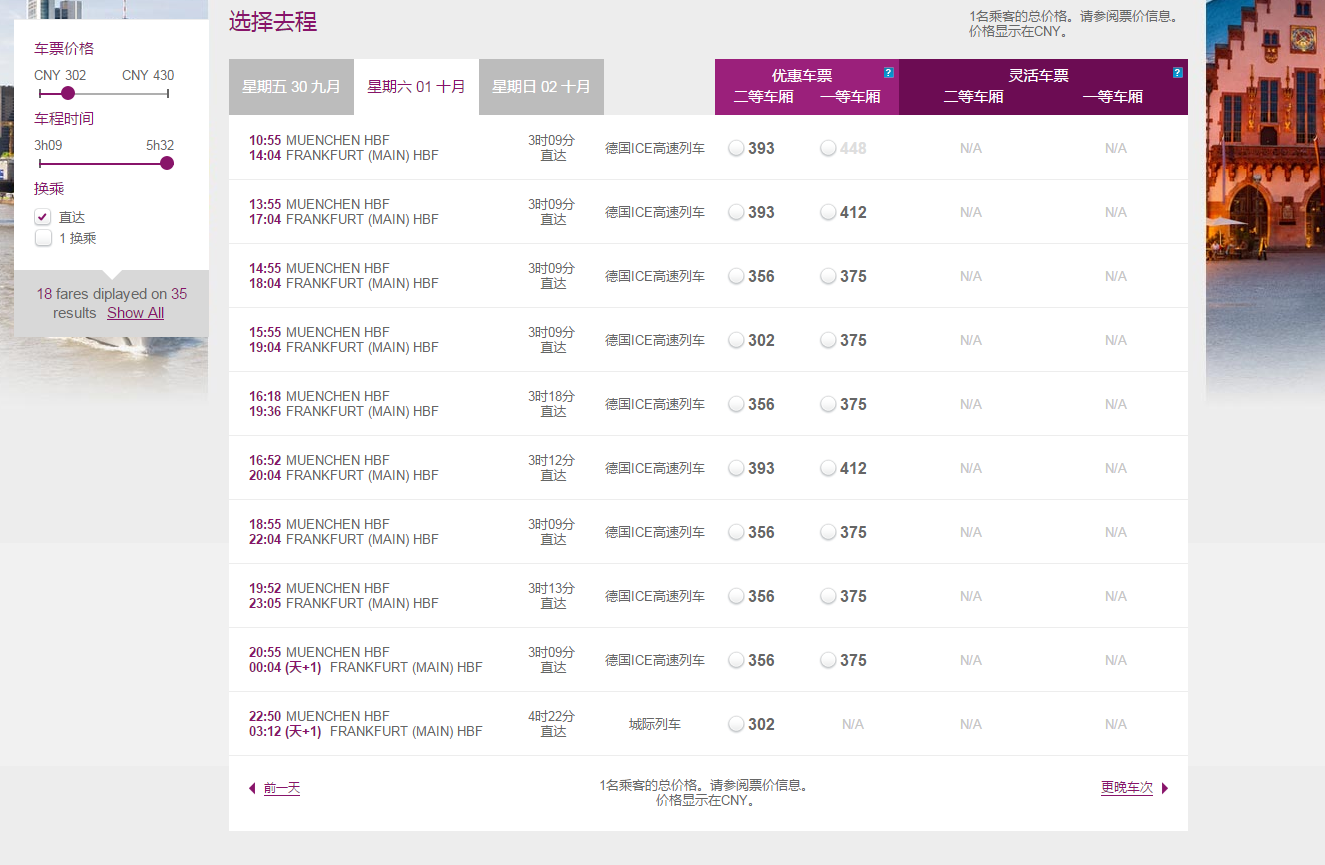Select 302 second-class fare for 22:50 train

(737, 724)
